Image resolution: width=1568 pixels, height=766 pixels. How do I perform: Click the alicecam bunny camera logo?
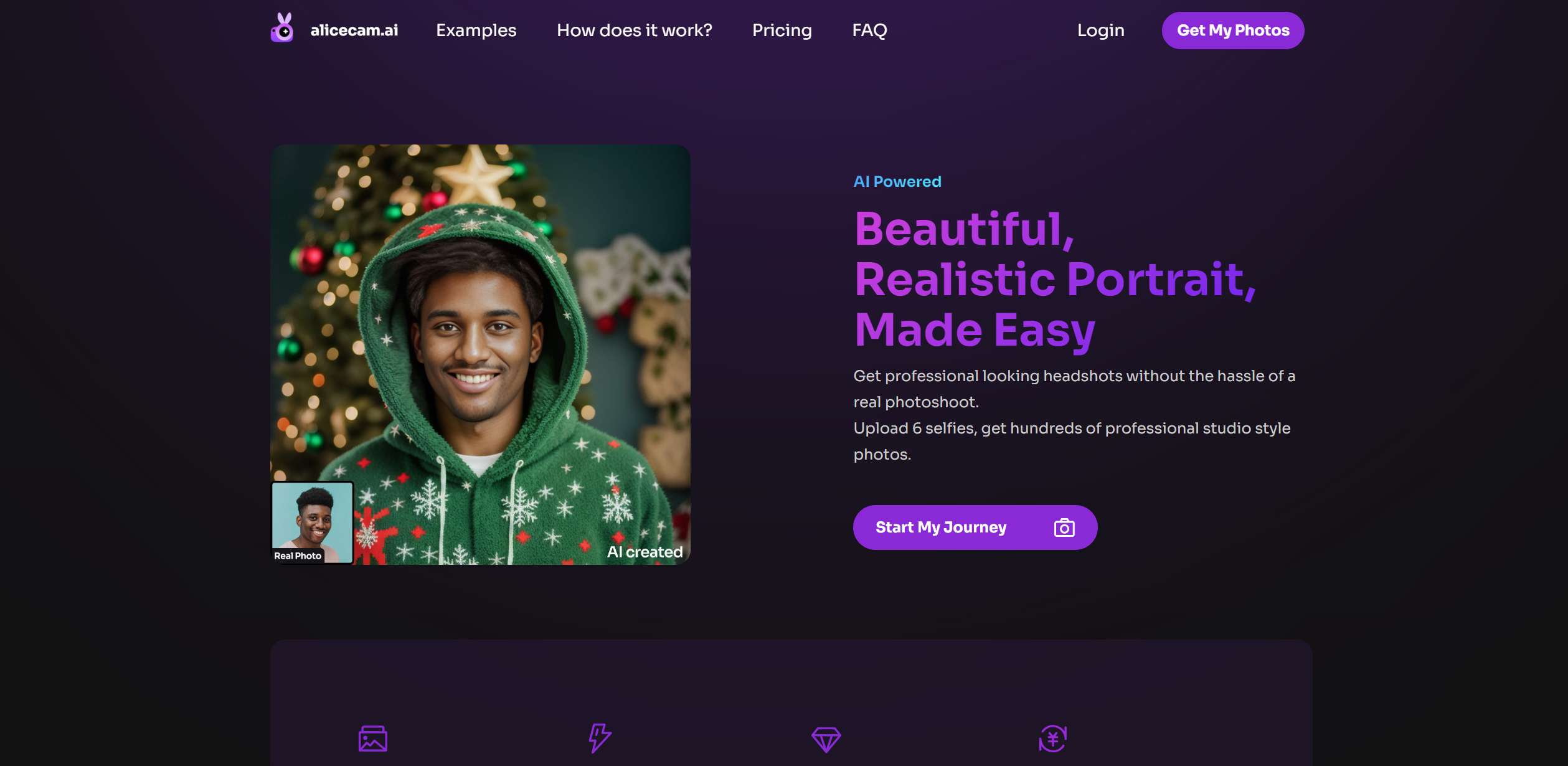283,29
